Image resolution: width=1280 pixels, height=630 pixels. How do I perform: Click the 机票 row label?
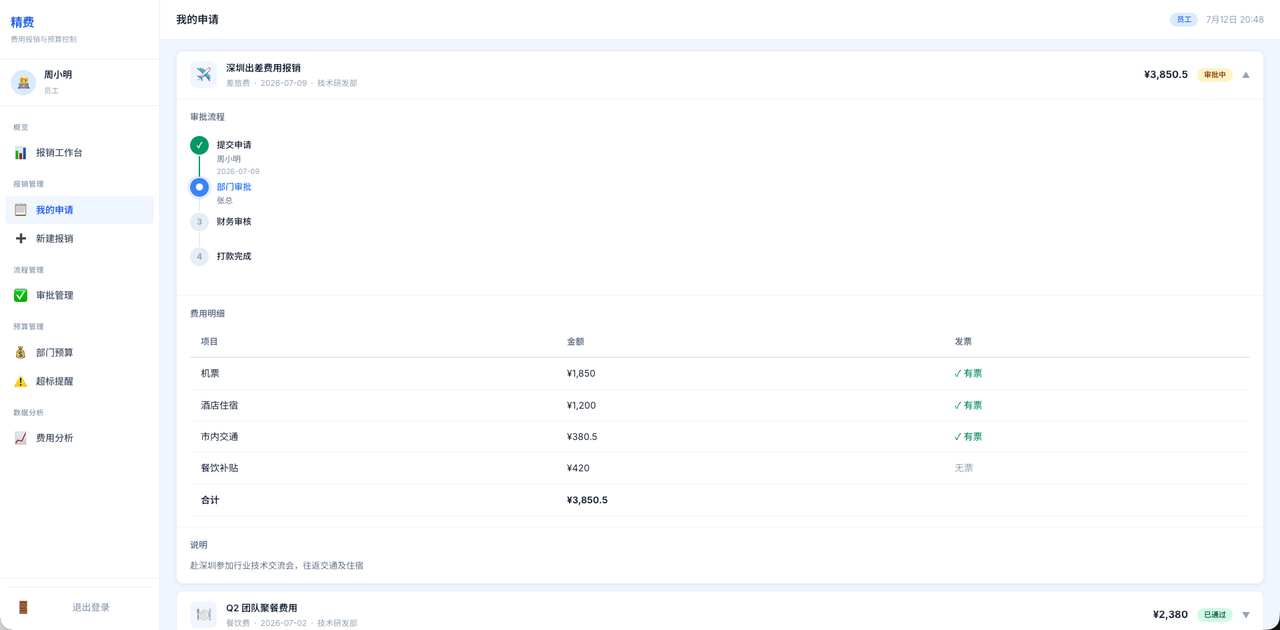click(210, 374)
